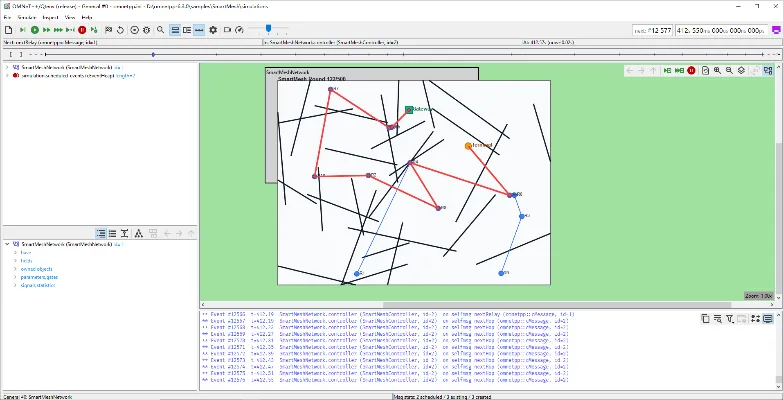Open the Simulate menu
Image resolution: width=783 pixels, height=400 pixels.
(x=26, y=17)
